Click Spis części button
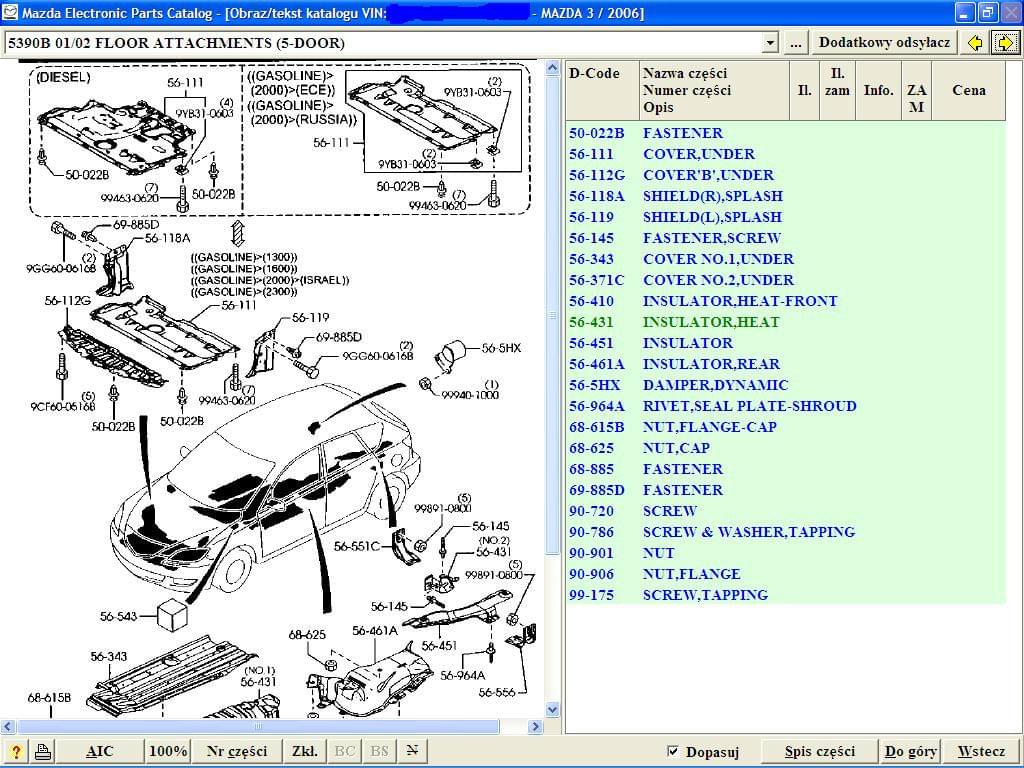1024x768 pixels. pos(820,751)
